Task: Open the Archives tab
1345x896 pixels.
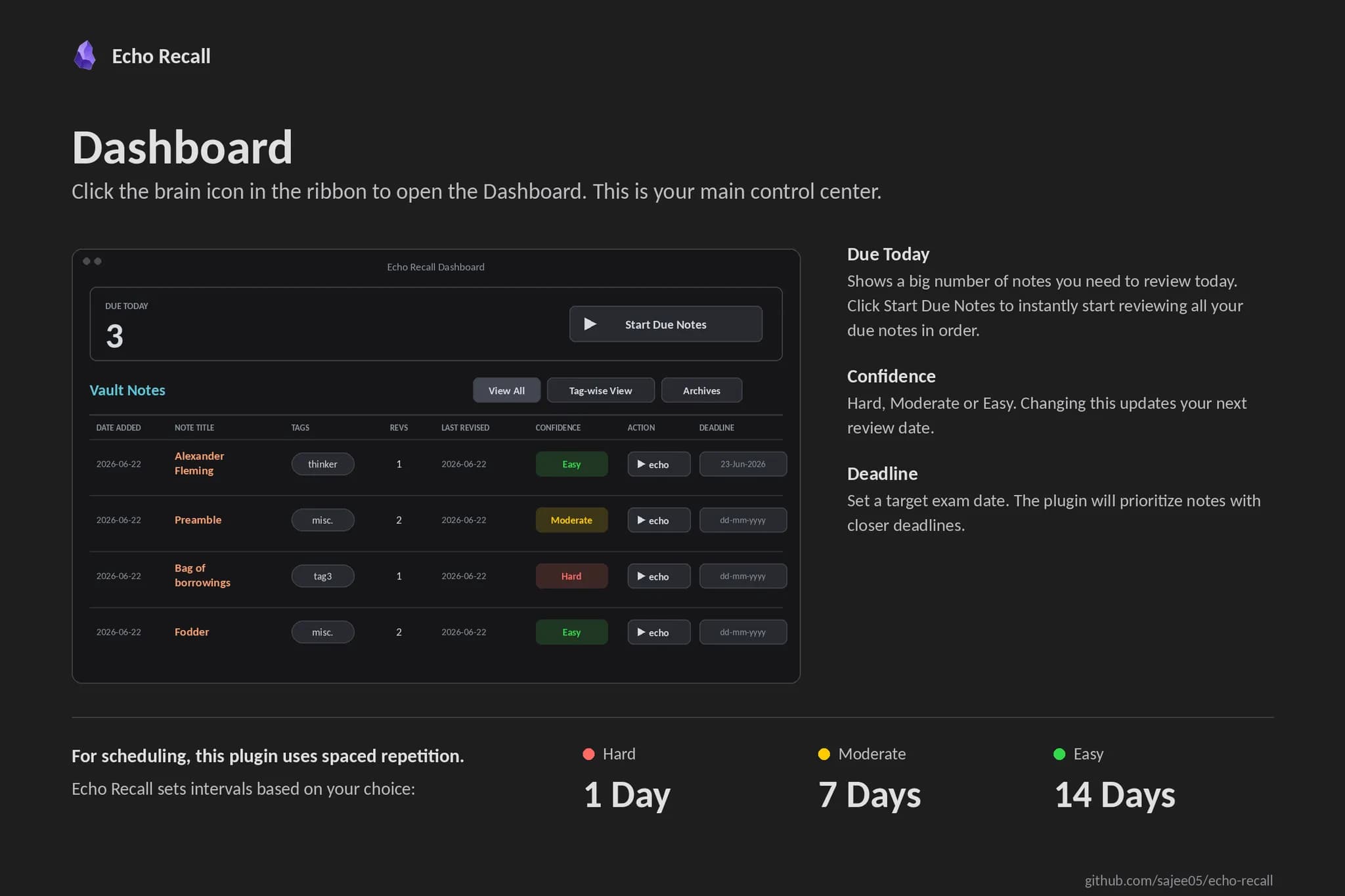Action: click(701, 391)
